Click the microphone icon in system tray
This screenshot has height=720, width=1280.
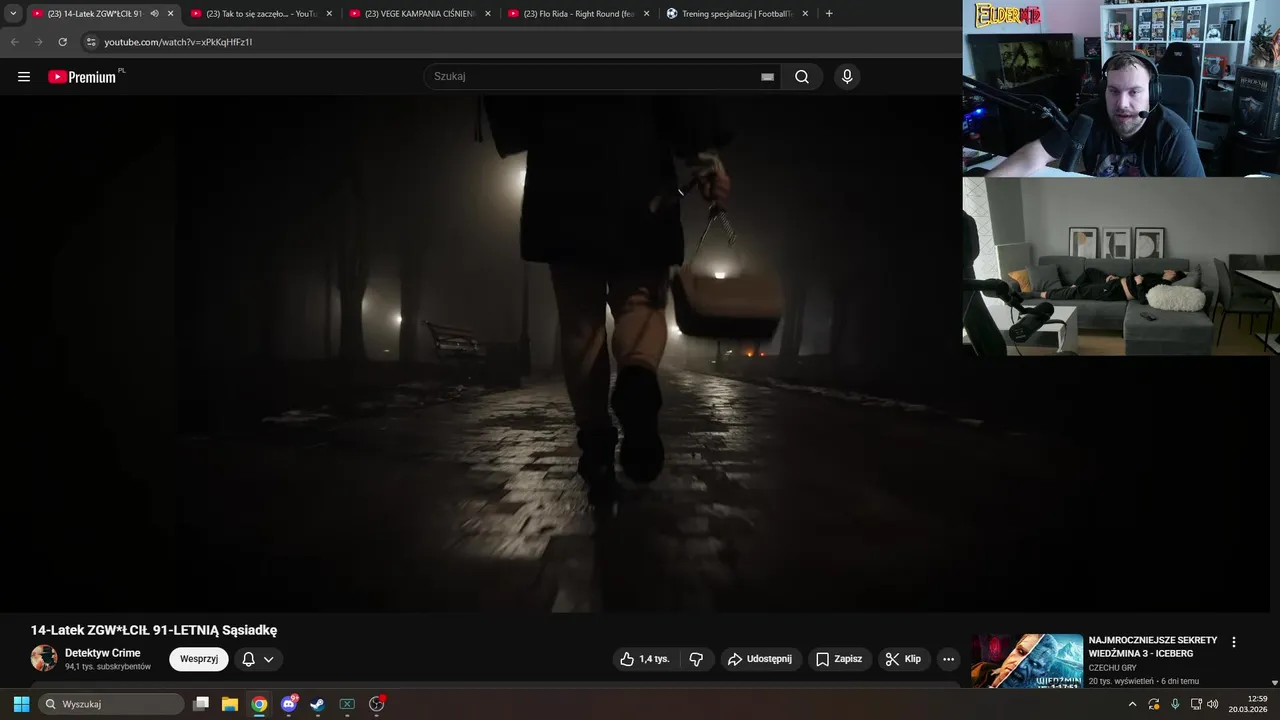tap(1175, 704)
